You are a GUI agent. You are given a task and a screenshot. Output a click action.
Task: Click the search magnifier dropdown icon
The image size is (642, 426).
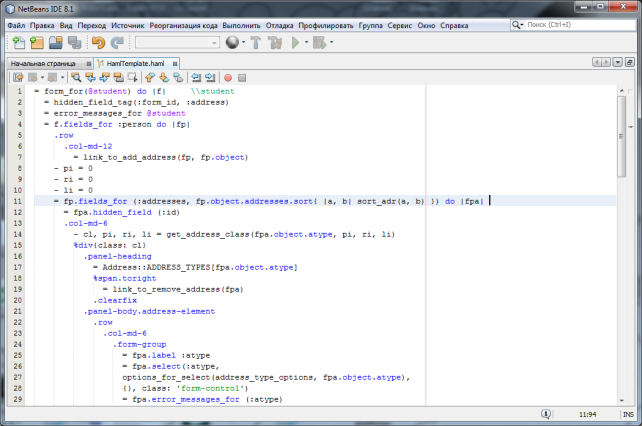518,25
